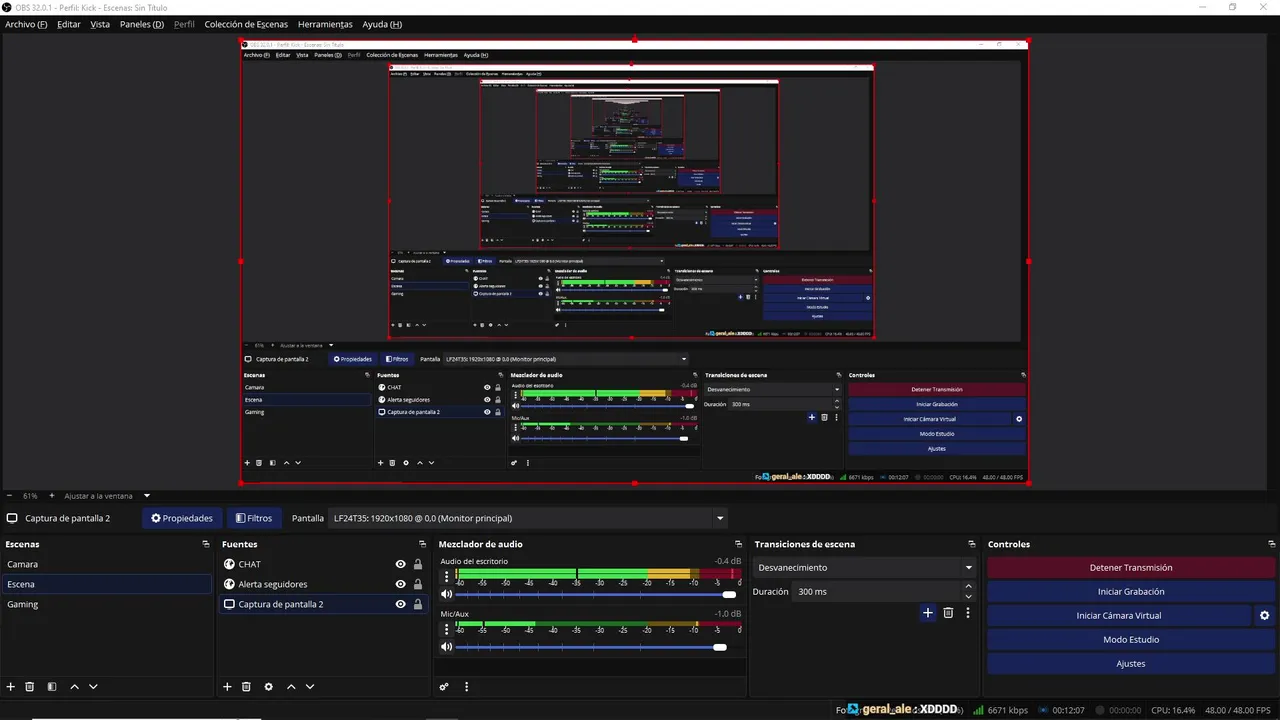The height and width of the screenshot is (720, 1280).
Task: Undock the Escenas panel
Action: tap(206, 544)
